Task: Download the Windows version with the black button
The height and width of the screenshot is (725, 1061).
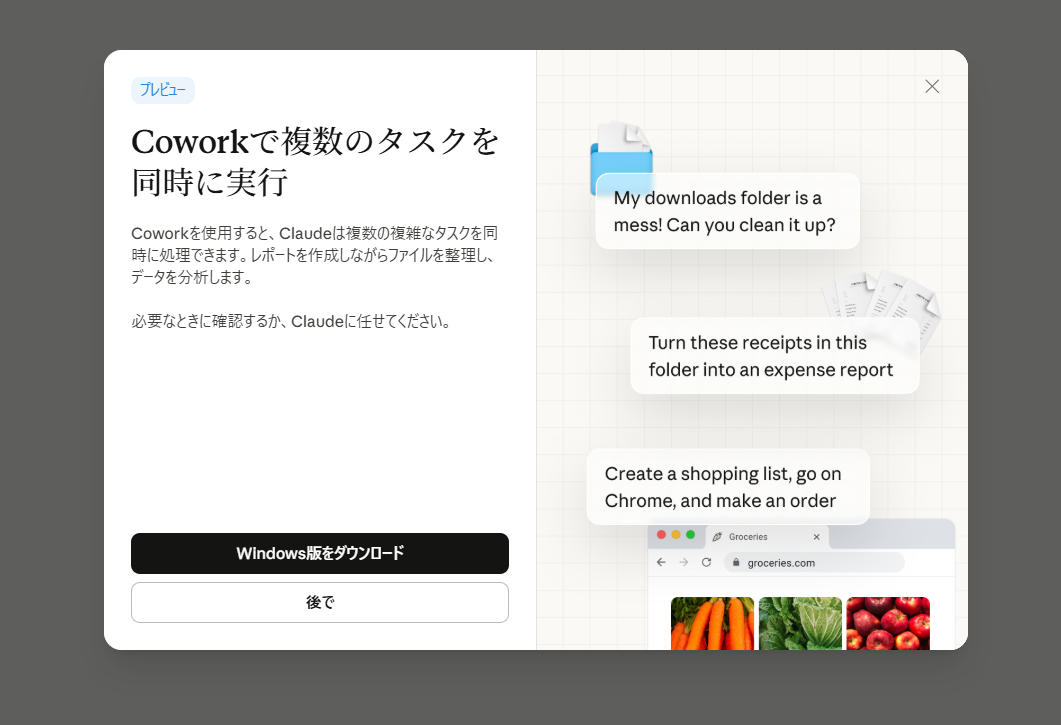Action: [x=320, y=553]
